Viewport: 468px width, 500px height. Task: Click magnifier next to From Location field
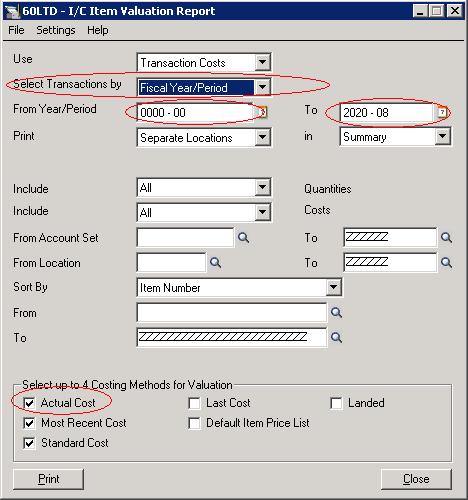click(x=215, y=263)
